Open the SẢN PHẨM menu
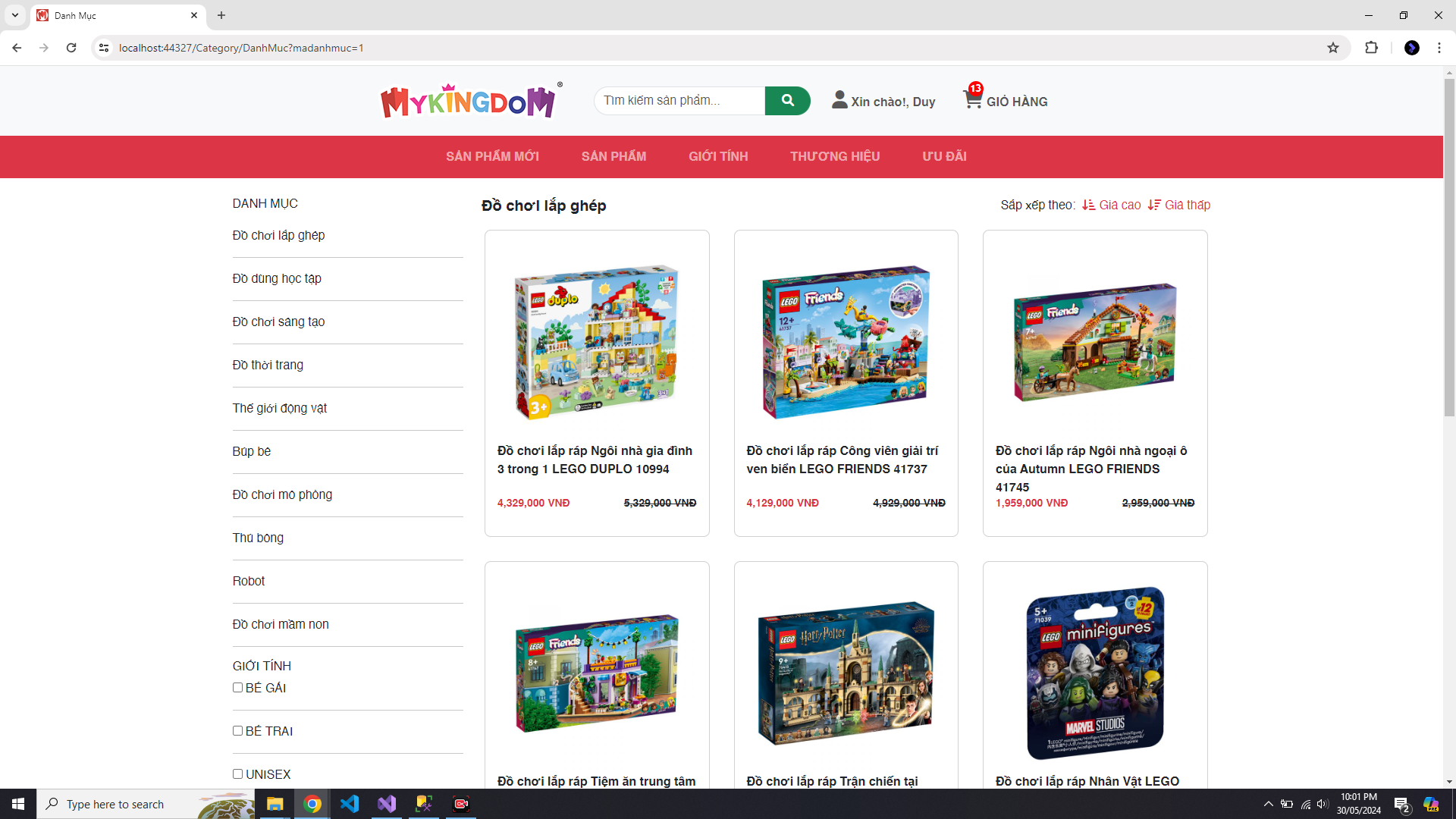This screenshot has height=819, width=1456. [613, 156]
